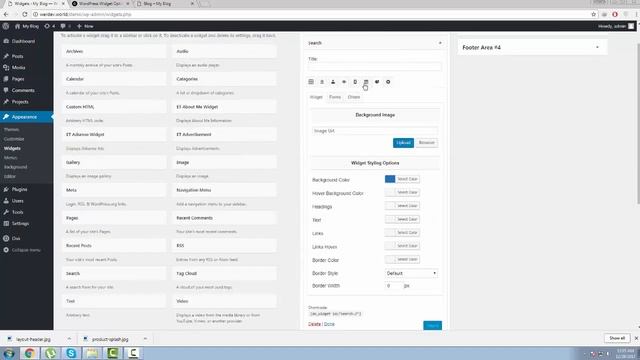Open the Menus submenu link
The image size is (640, 360).
pos(11,158)
